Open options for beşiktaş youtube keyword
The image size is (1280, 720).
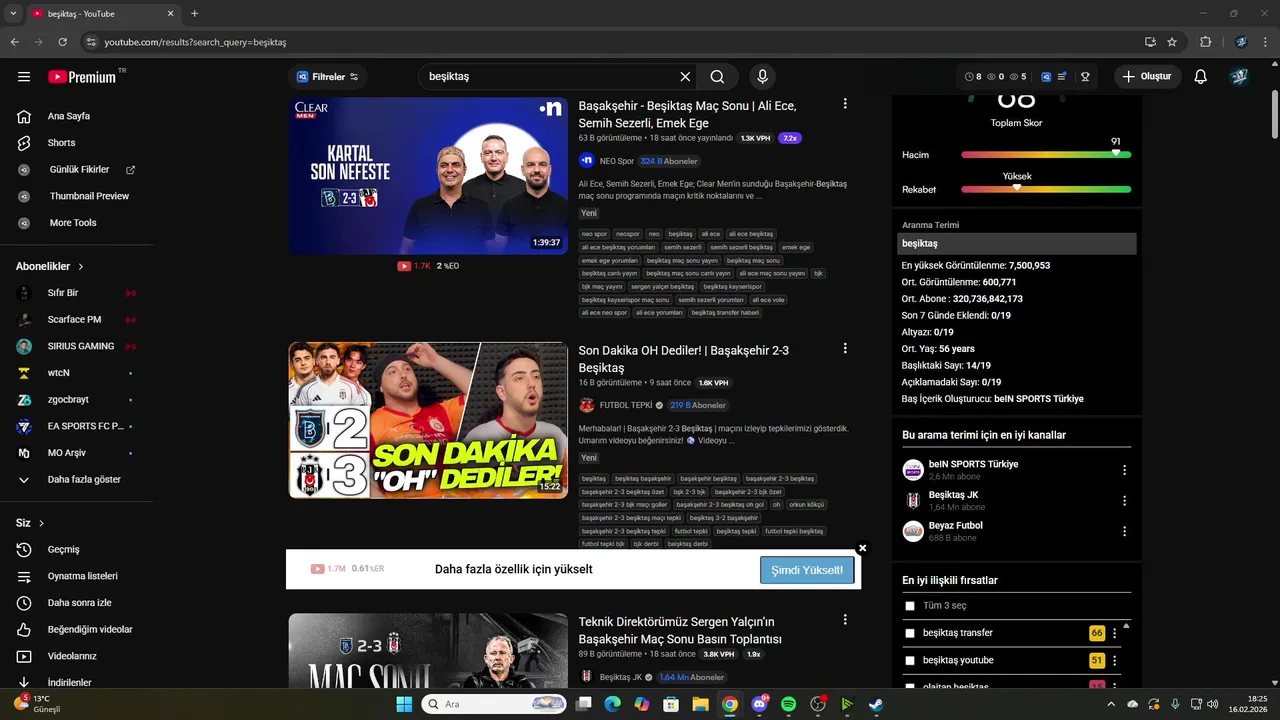pyautogui.click(x=1115, y=661)
